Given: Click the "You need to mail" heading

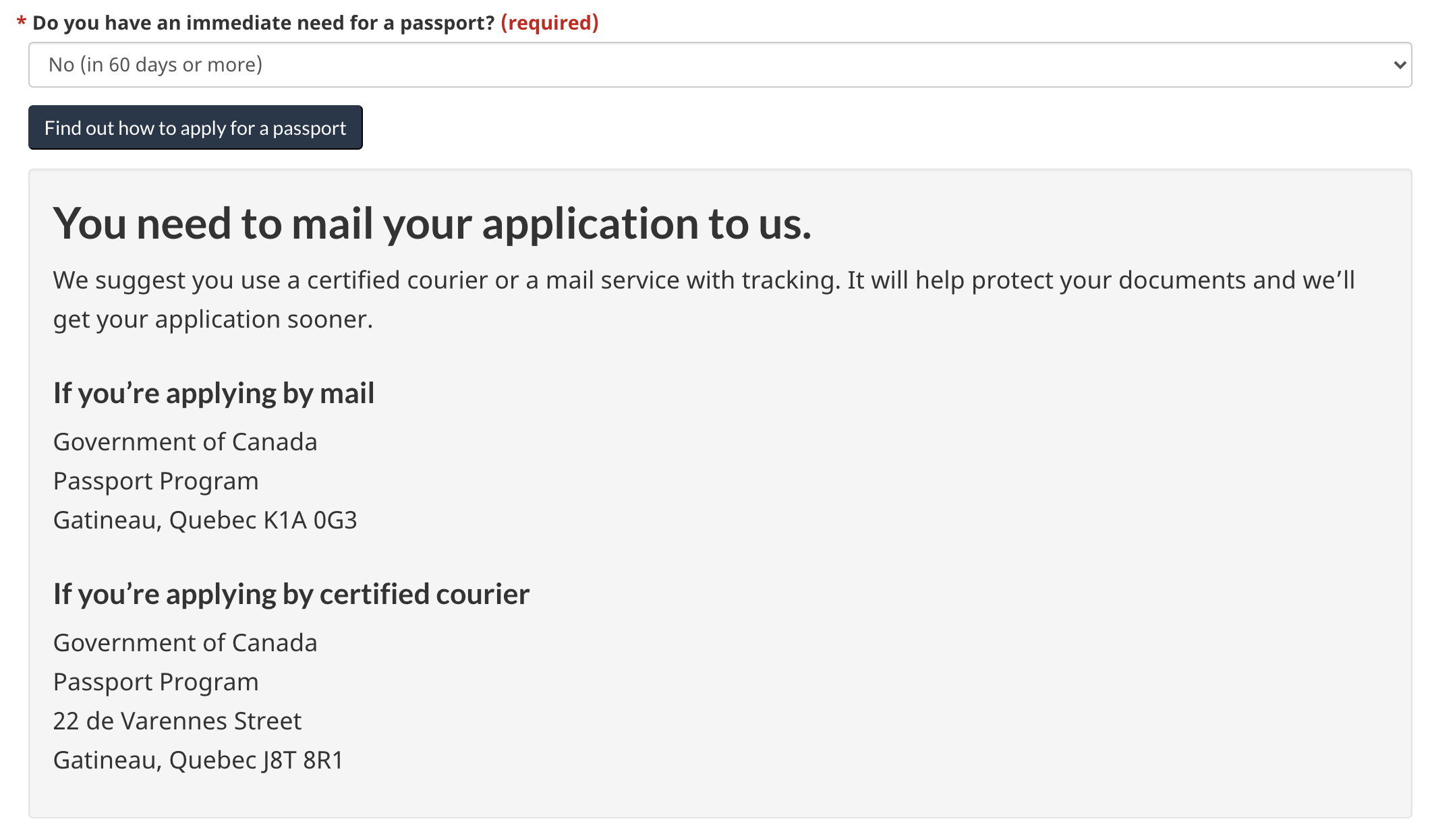Looking at the screenshot, I should [x=432, y=223].
